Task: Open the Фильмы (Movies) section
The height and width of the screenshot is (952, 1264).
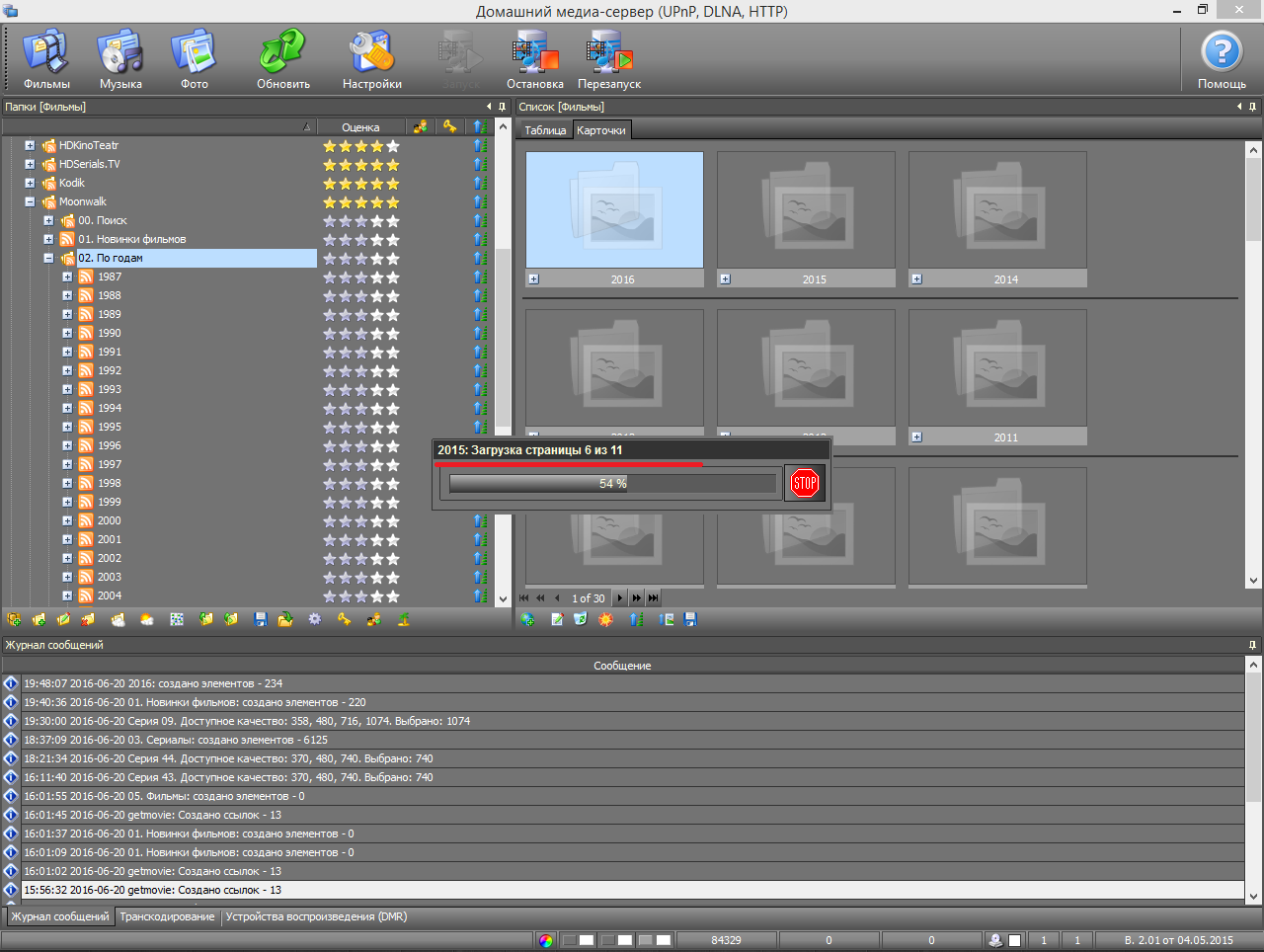Action: click(x=46, y=60)
